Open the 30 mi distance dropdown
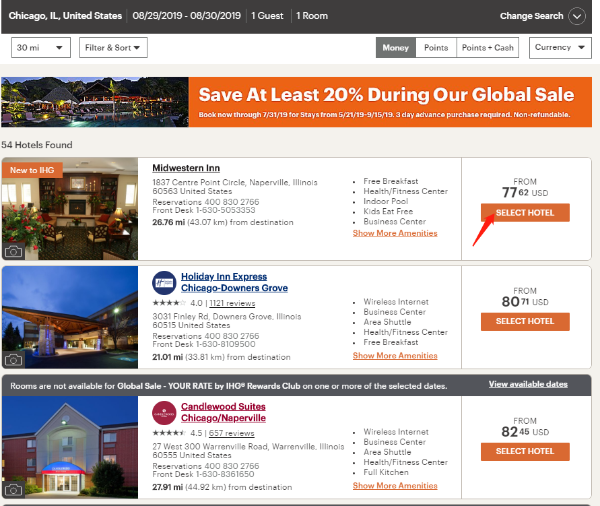This screenshot has height=506, width=600. click(x=41, y=47)
